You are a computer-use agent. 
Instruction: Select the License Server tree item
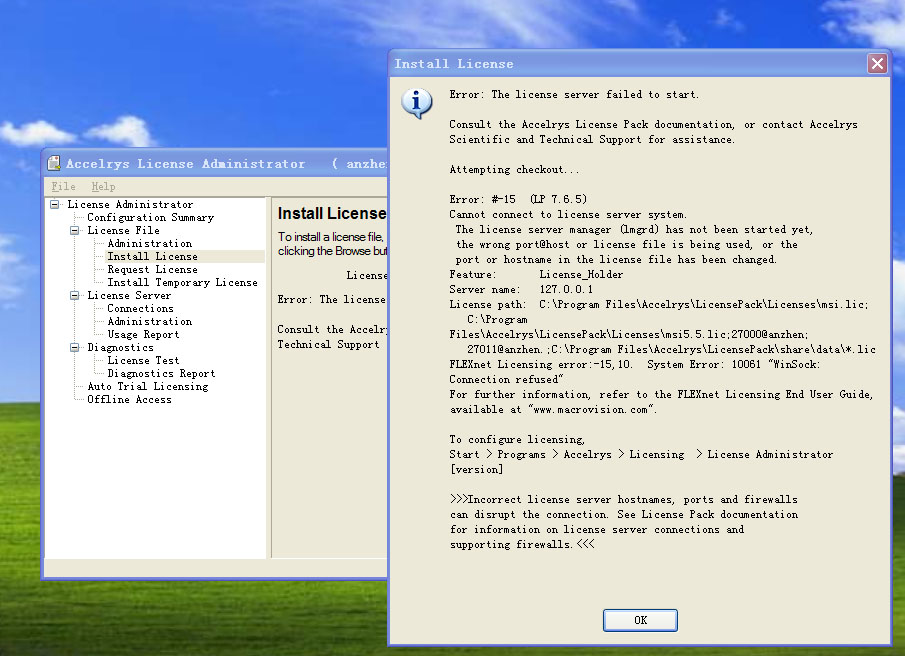click(129, 295)
